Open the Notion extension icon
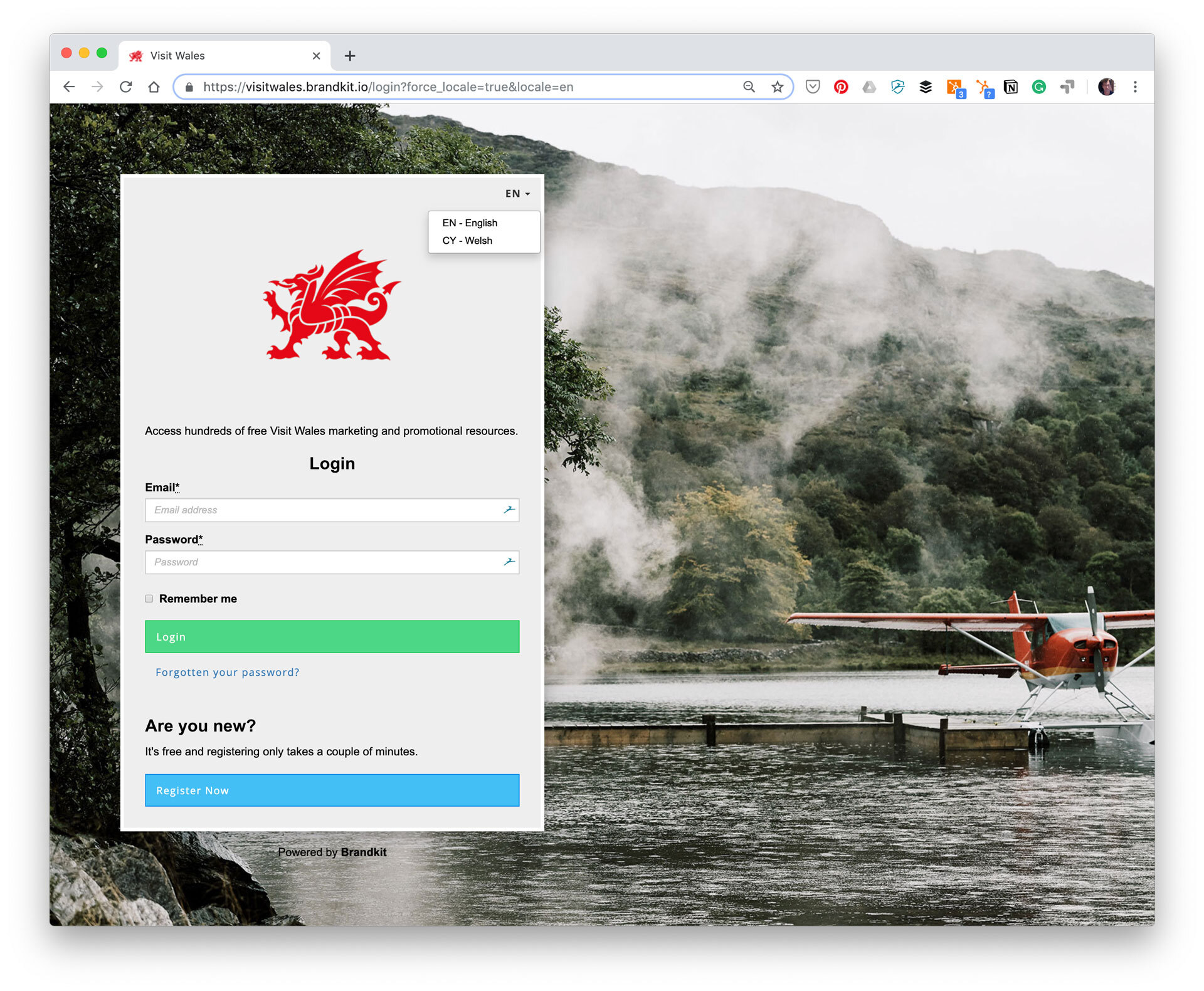 1010,87
